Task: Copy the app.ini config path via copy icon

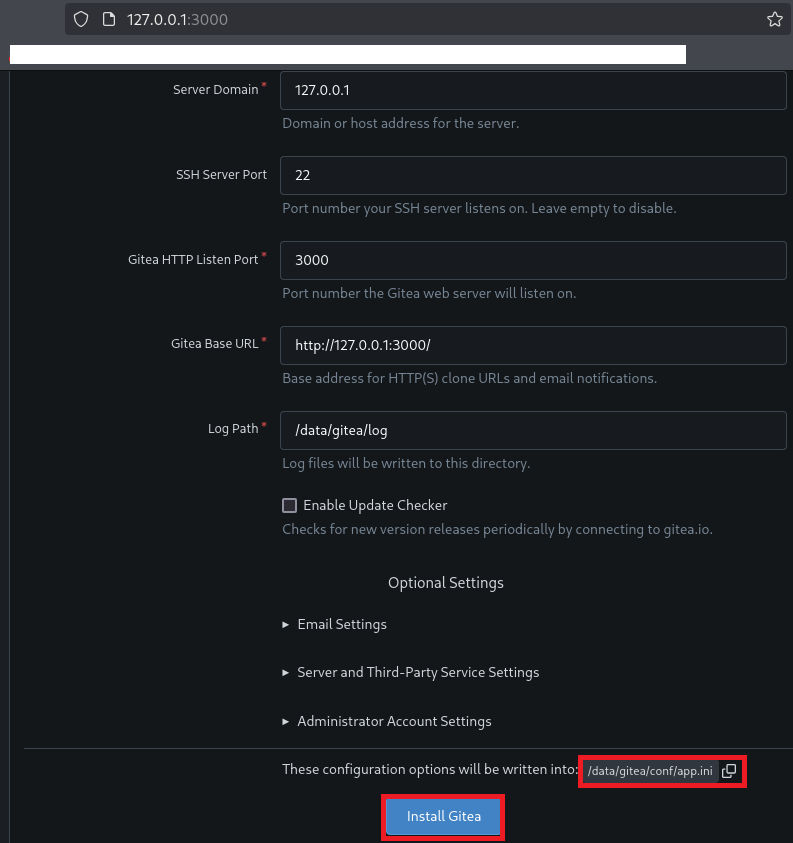Action: click(x=729, y=770)
